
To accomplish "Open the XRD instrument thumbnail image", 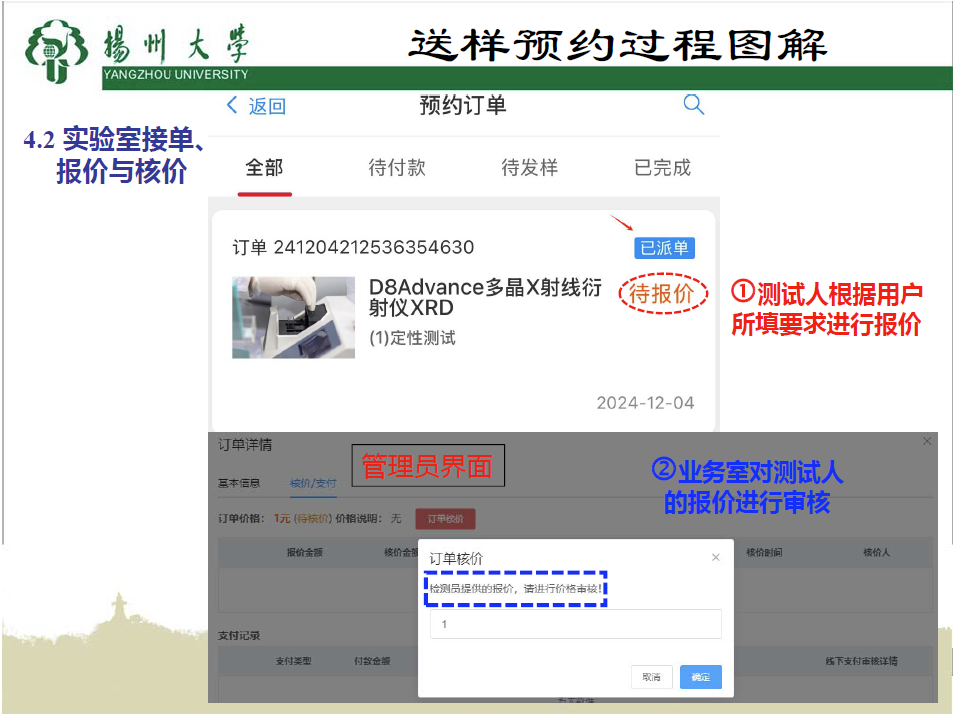I will pos(293,317).
